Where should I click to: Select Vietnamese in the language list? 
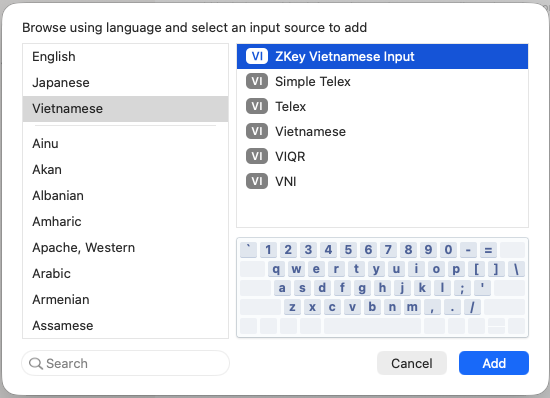pyautogui.click(x=126, y=109)
